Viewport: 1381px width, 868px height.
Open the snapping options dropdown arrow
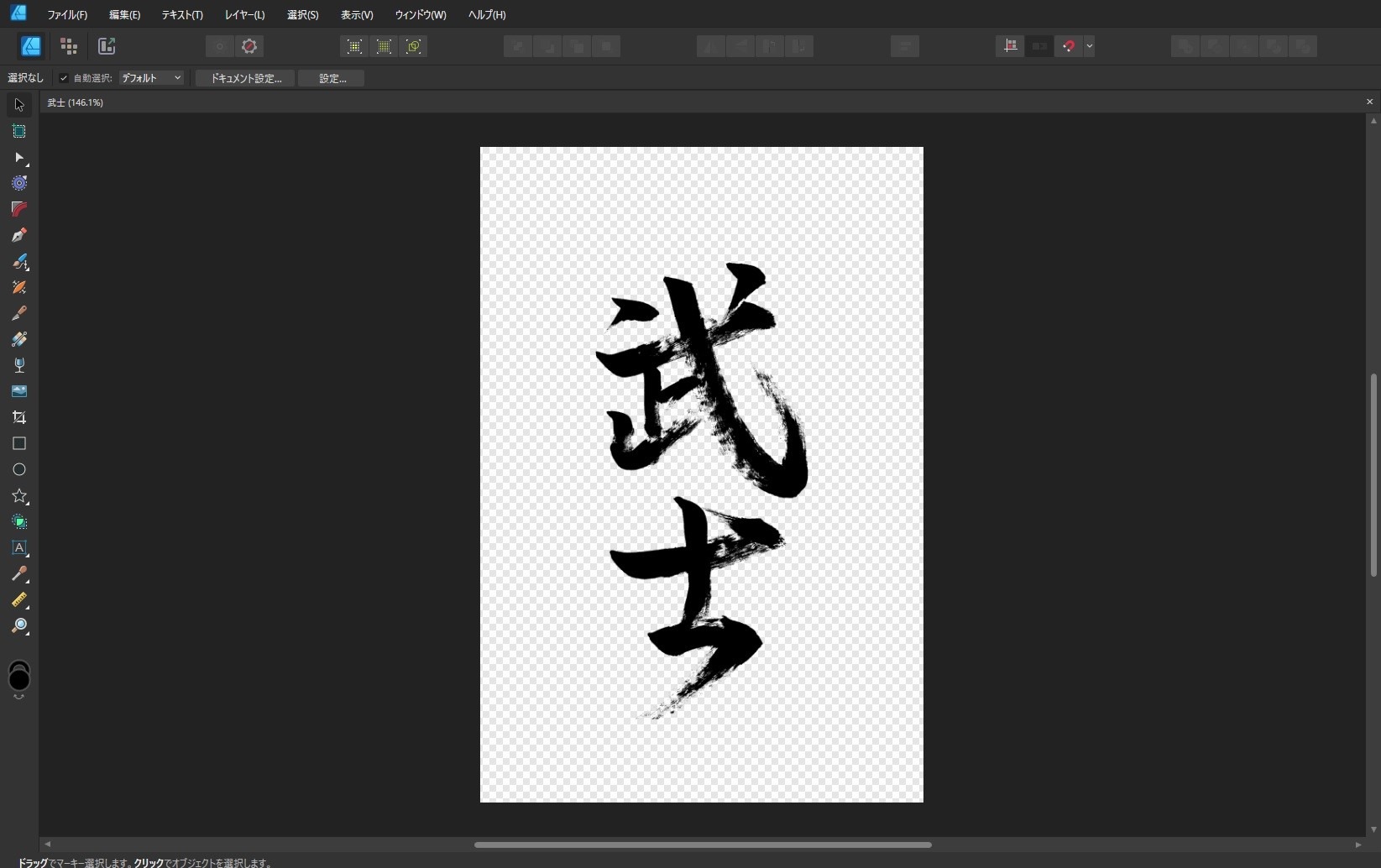[x=1089, y=46]
